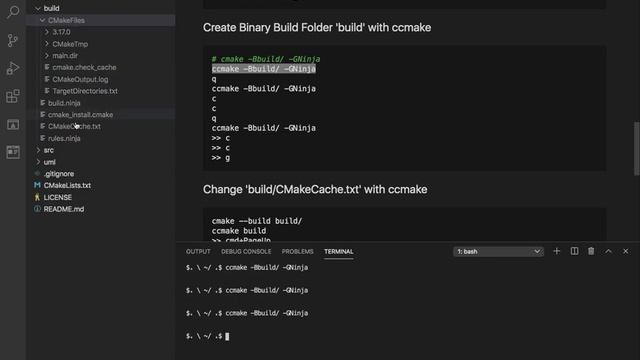Open the Extensions view
The image size is (640, 360).
pos(13,96)
